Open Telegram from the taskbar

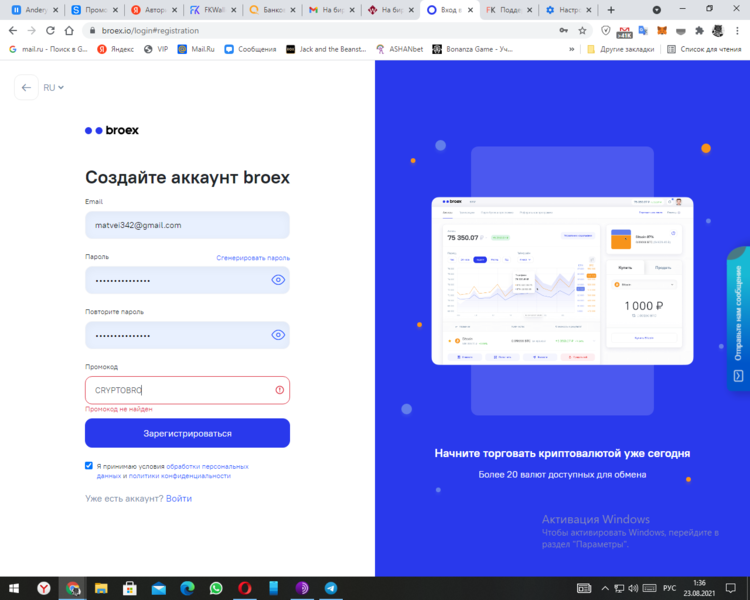tap(330, 588)
